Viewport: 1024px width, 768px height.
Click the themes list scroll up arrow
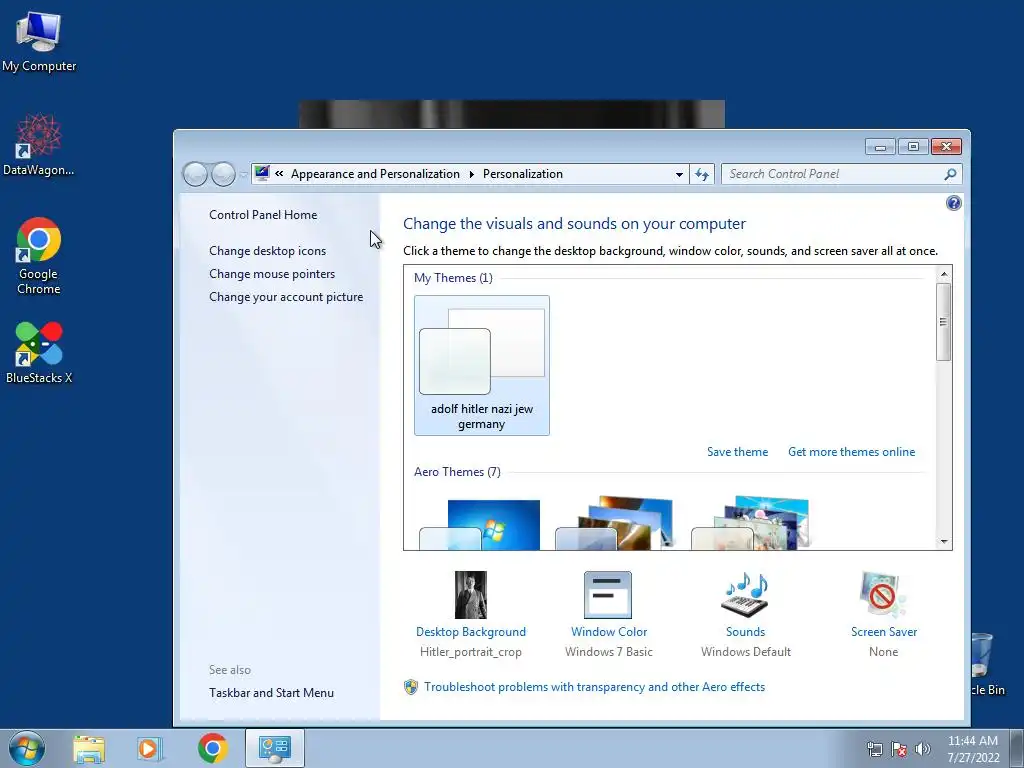[x=944, y=274]
